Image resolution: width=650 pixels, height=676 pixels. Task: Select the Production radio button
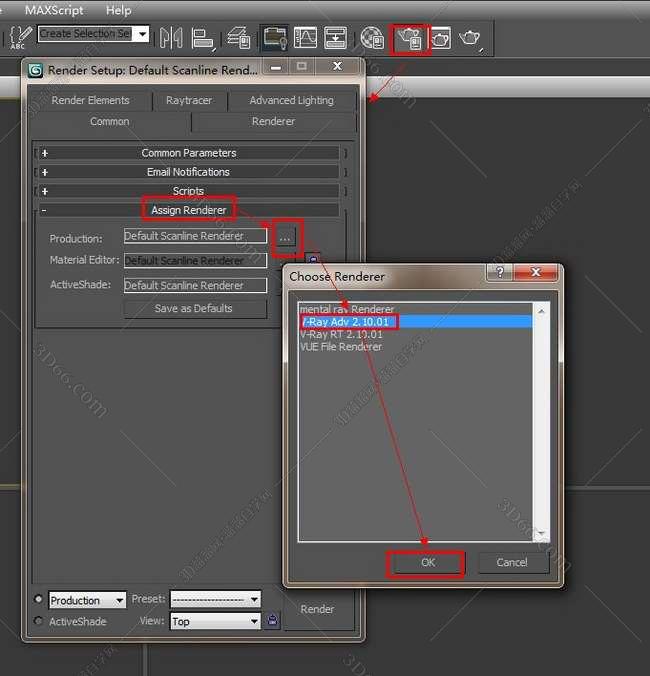tap(38, 599)
